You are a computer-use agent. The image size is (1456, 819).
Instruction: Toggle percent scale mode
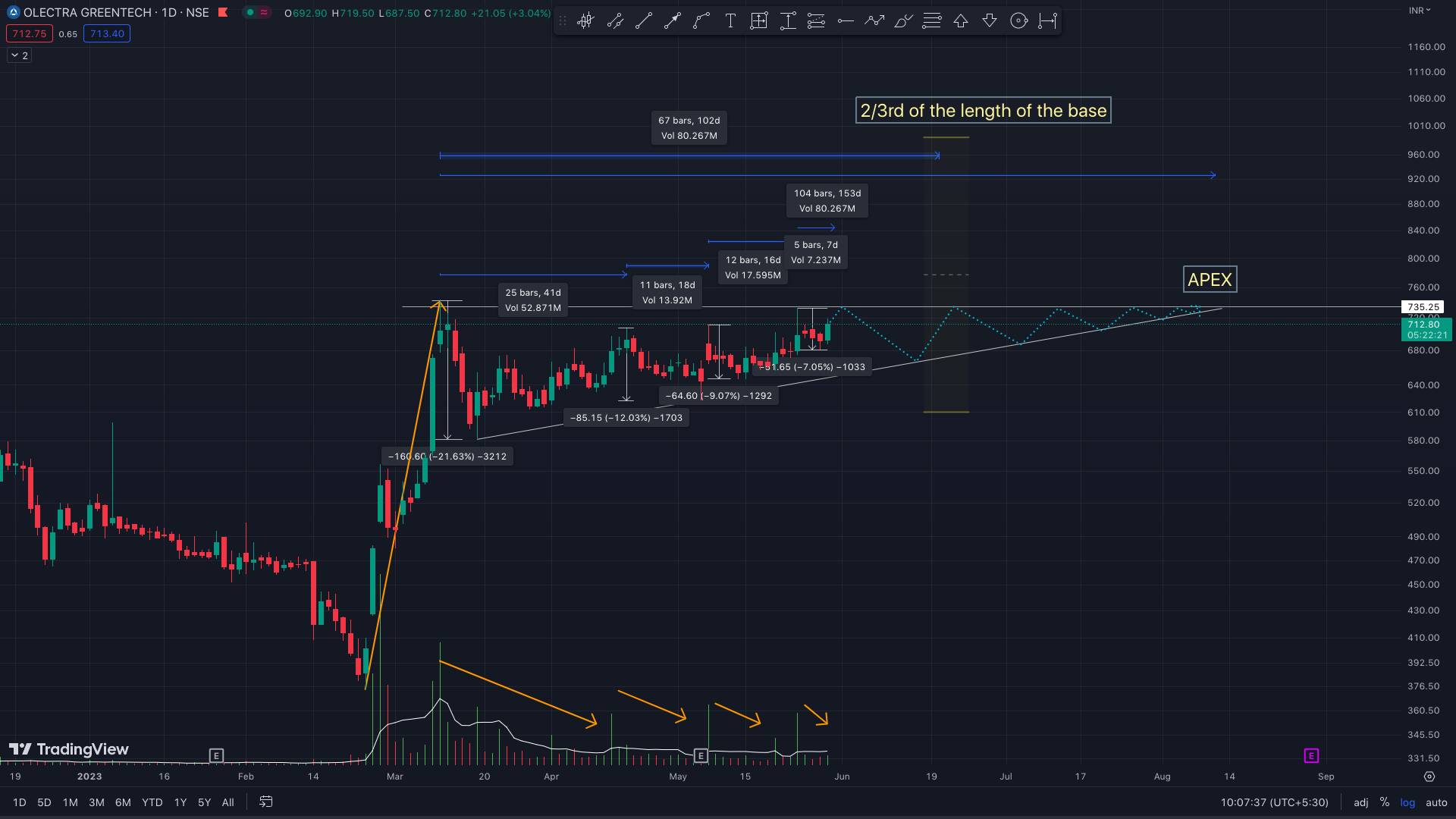point(1385,802)
